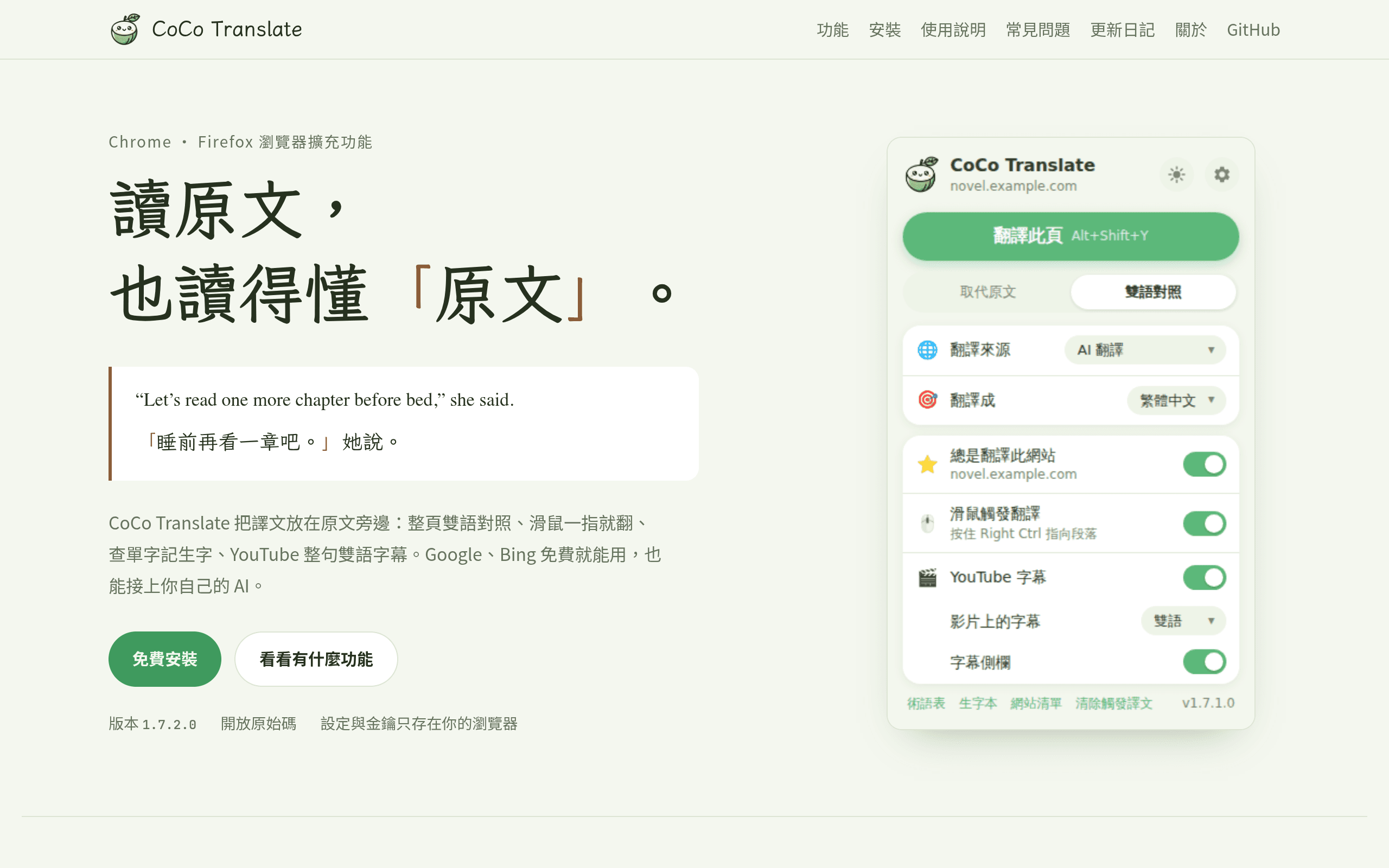Image resolution: width=1389 pixels, height=868 pixels.
Task: Click the English sample sentence in quote card
Action: 324,400
